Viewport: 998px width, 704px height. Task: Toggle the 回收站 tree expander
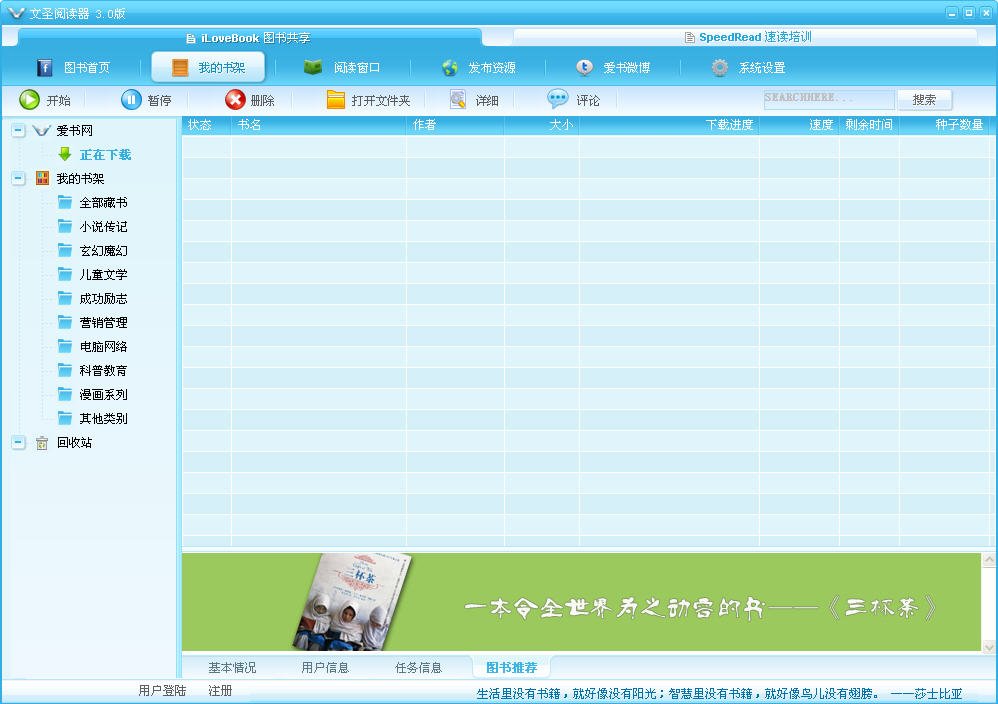tap(18, 443)
